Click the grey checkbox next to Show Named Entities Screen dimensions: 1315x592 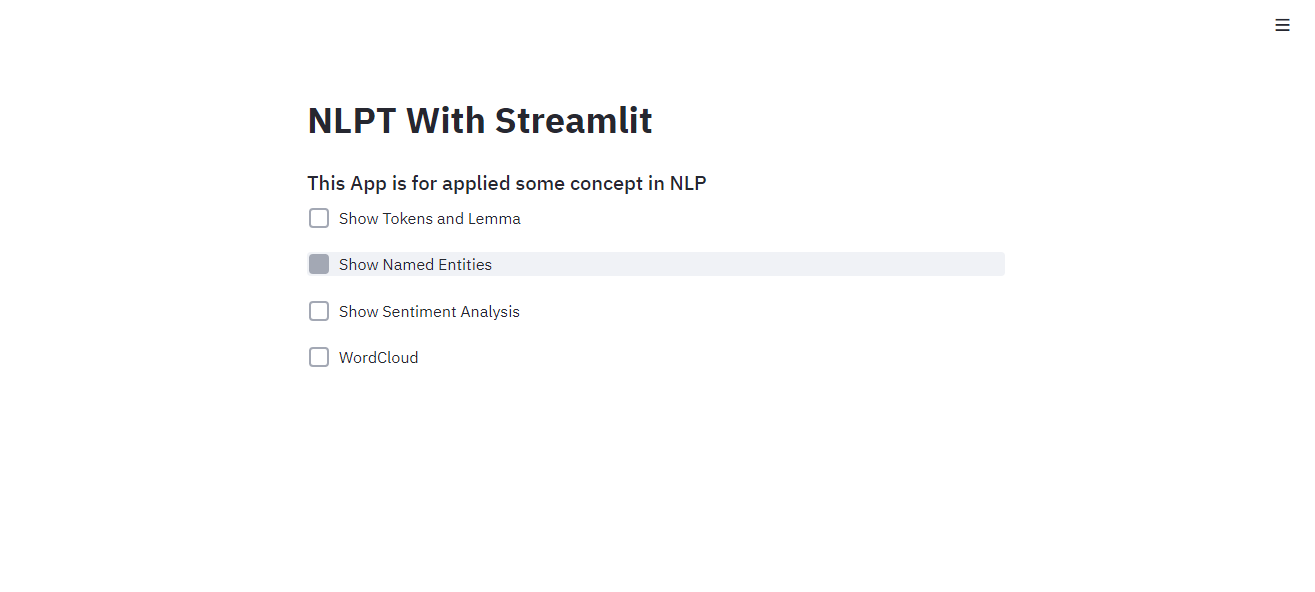(319, 264)
